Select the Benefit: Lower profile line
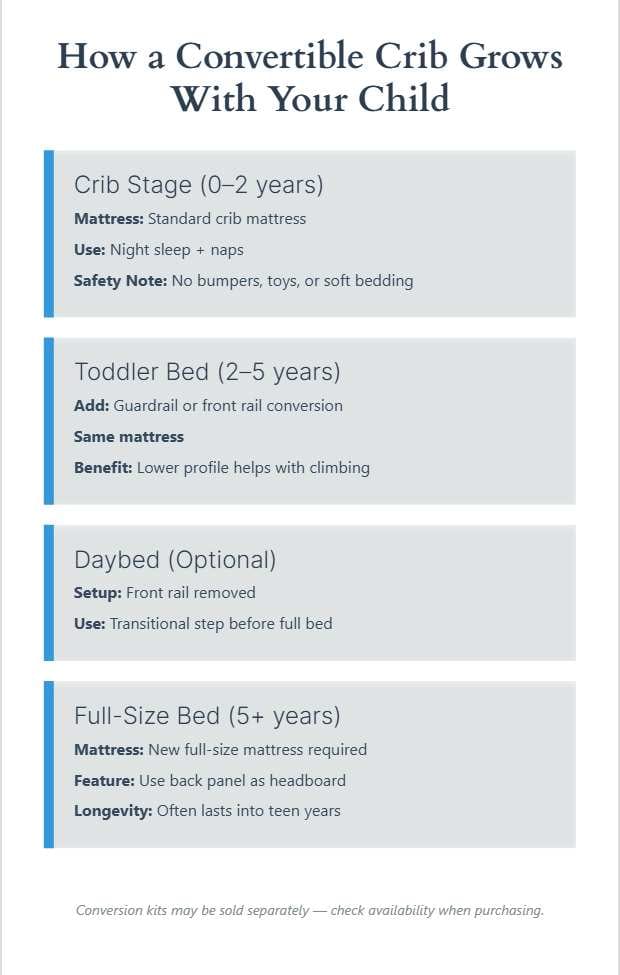 222,468
